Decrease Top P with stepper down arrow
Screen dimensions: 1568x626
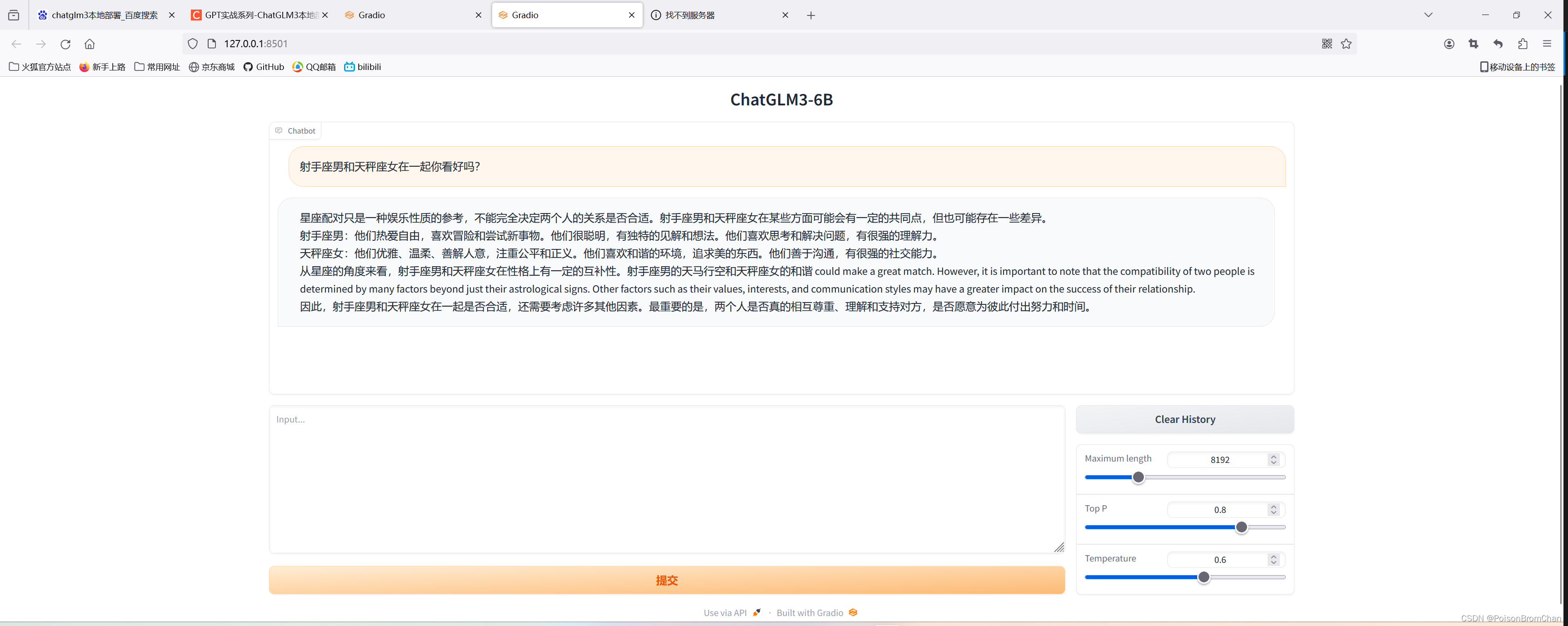(x=1273, y=513)
